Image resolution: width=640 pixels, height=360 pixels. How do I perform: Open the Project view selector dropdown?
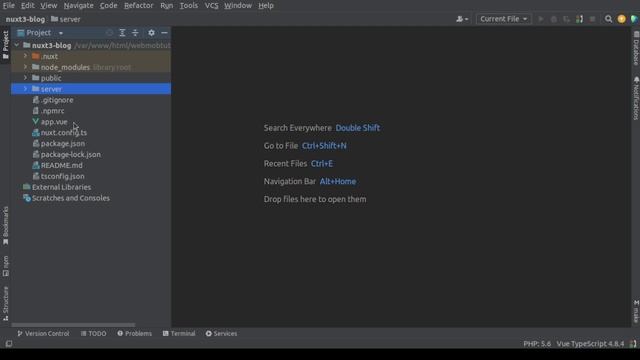click(x=40, y=33)
